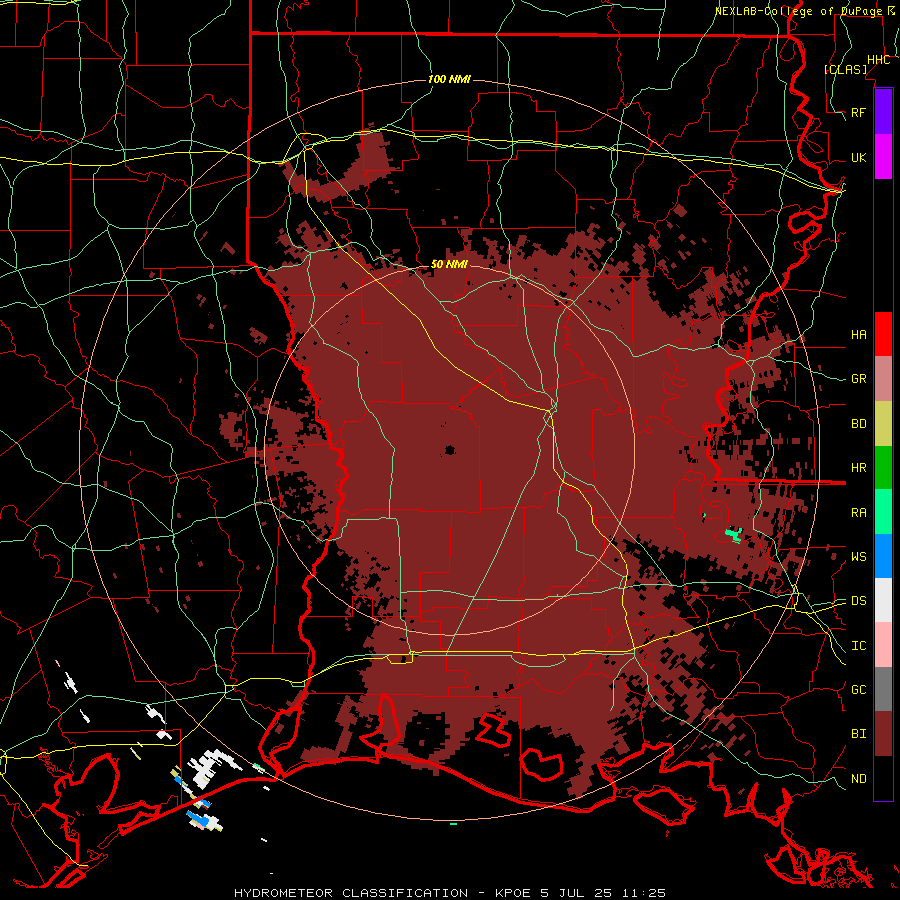Viewport: 900px width, 900px height.
Task: Click the 11:25 timestamp in the caption
Action: coord(643,893)
